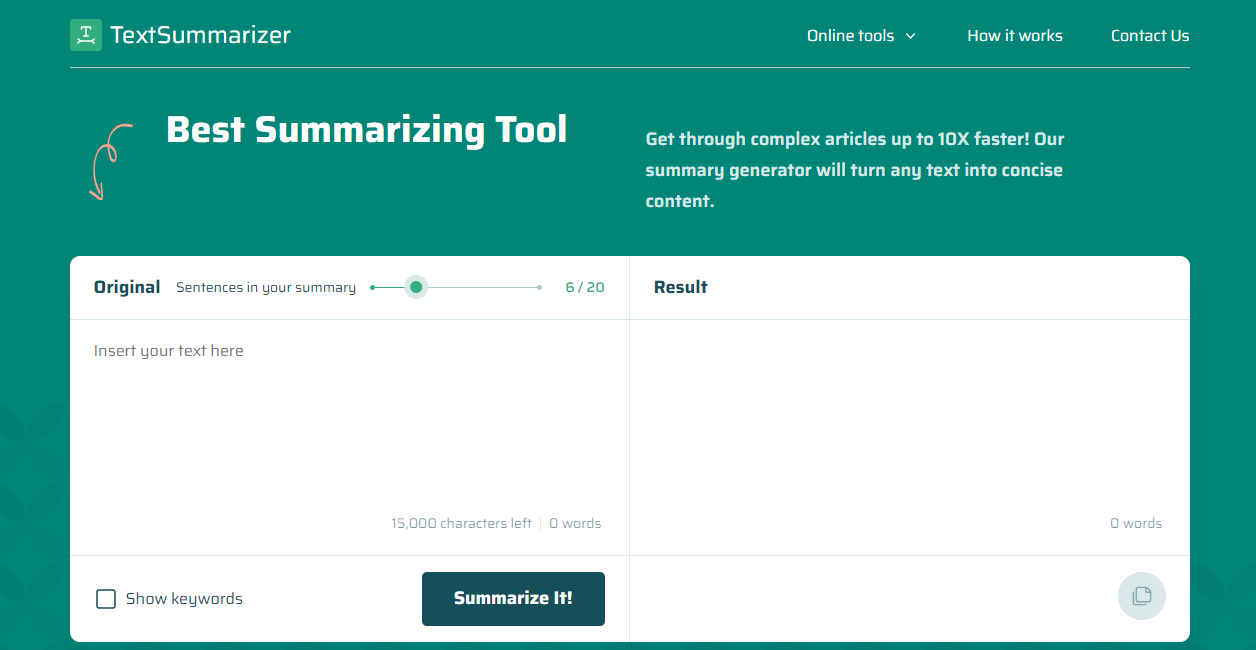Click the copy-to-clipboard icon under Result
This screenshot has height=650, width=1256.
1141,596
